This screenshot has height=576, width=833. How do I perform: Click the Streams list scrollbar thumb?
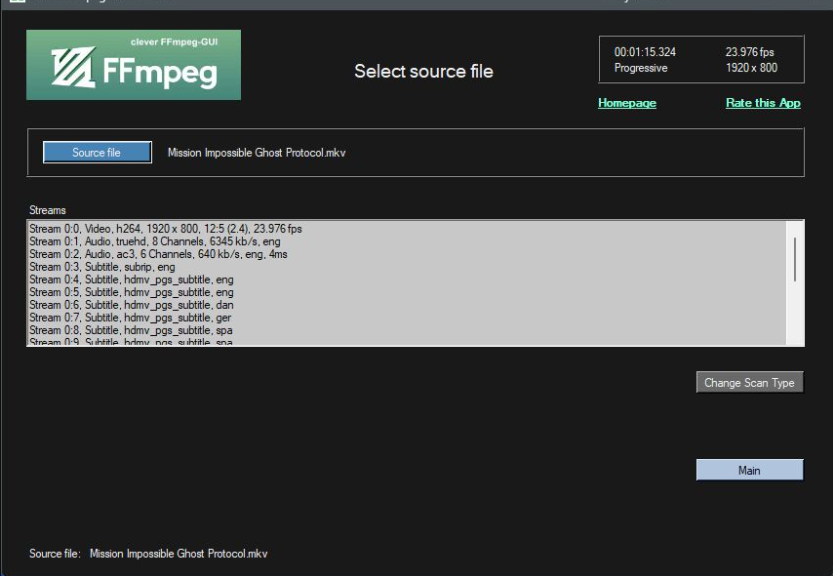point(795,259)
